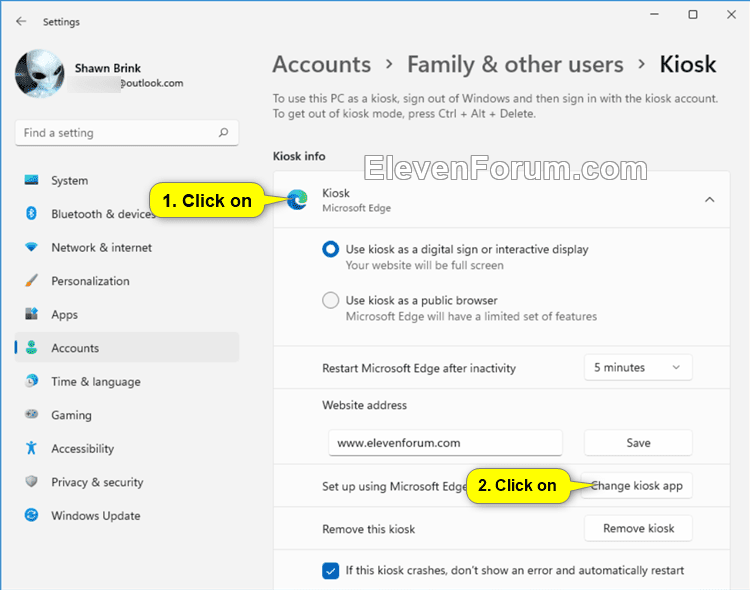Click the Find a setting search box
This screenshot has width=750, height=590.
tap(127, 133)
